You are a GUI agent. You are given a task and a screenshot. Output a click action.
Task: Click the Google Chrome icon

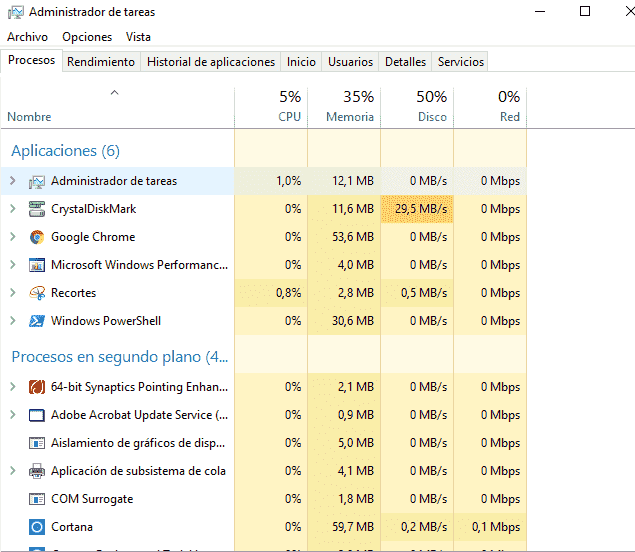pos(37,237)
